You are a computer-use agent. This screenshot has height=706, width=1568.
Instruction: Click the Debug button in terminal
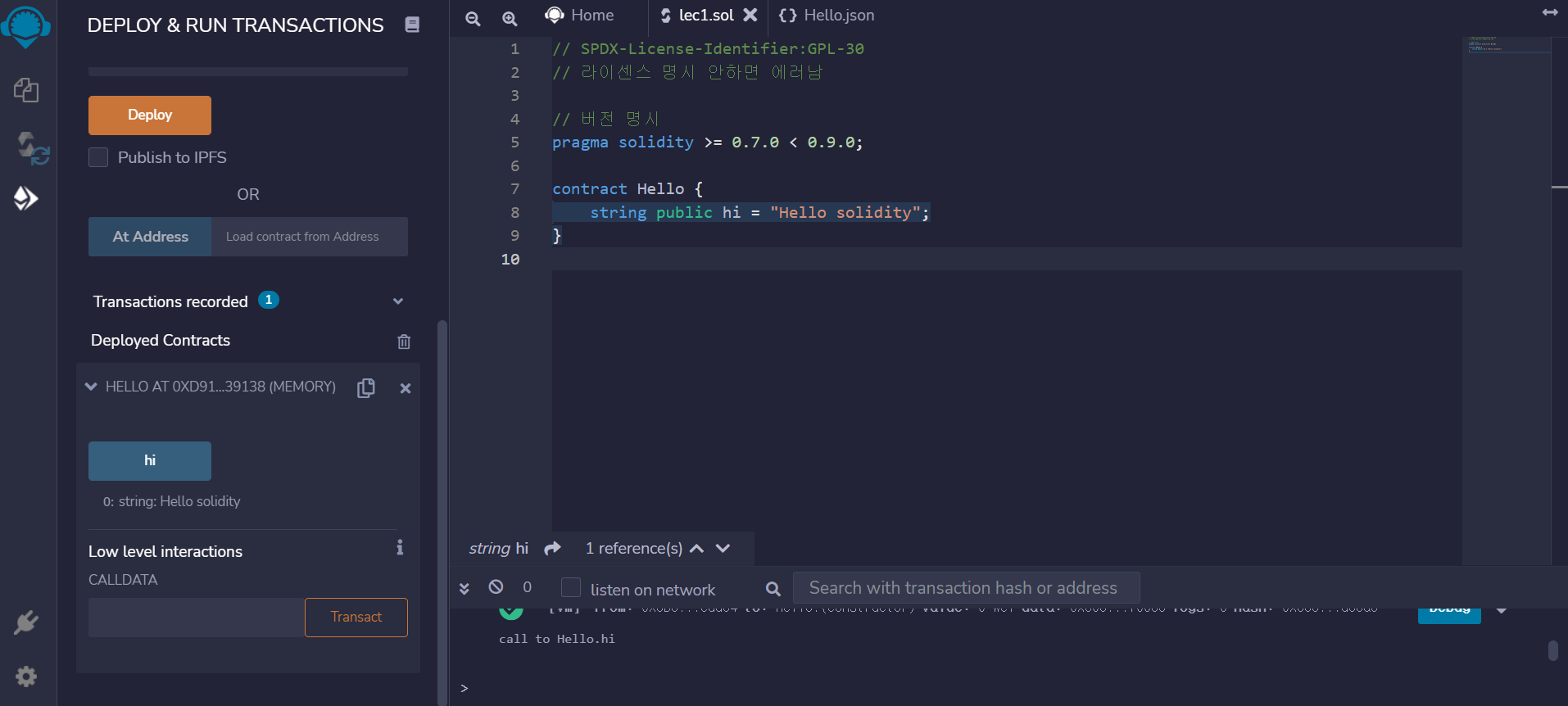point(1449,614)
